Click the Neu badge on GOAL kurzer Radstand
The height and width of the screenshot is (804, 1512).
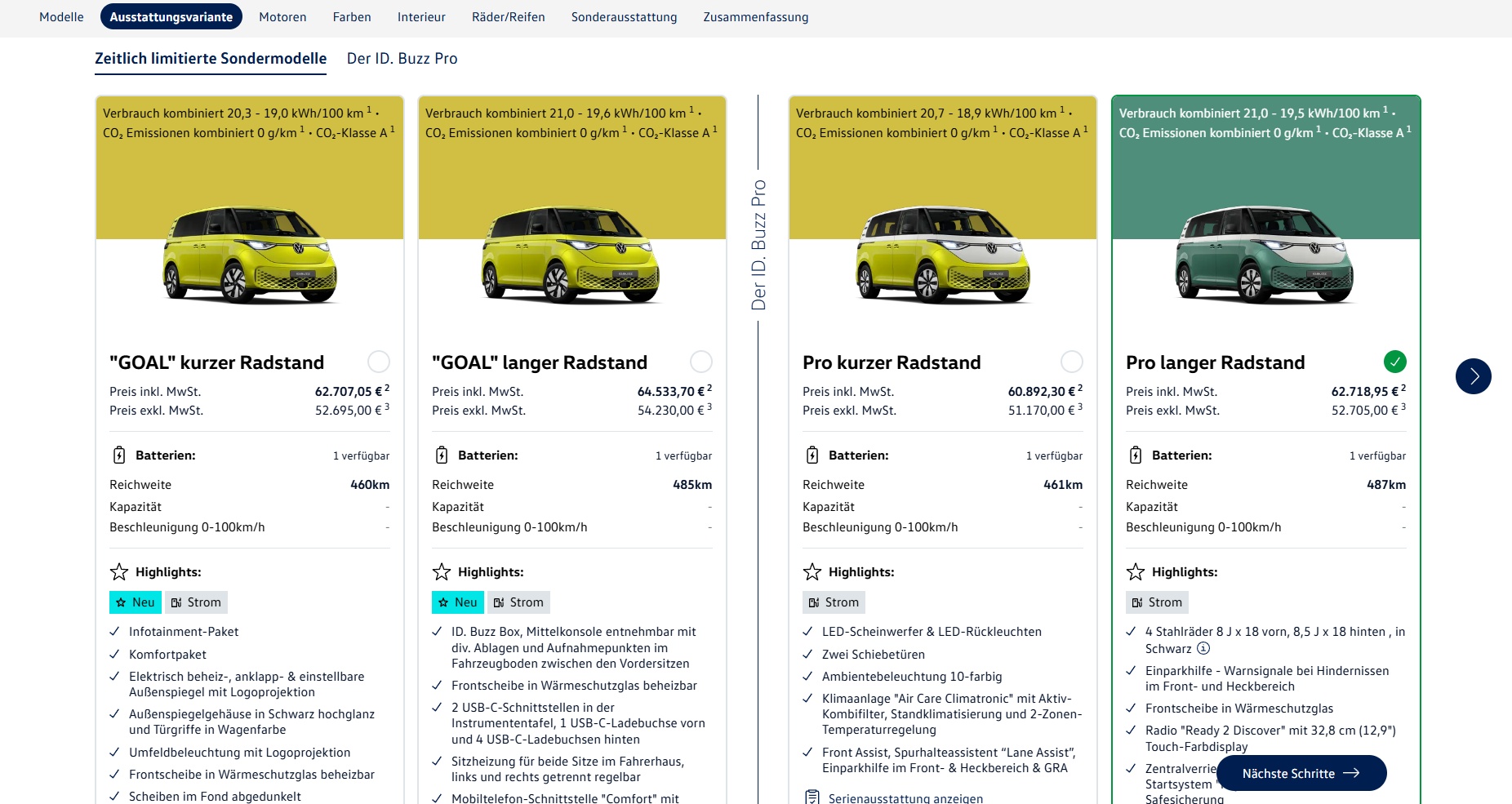tap(136, 602)
